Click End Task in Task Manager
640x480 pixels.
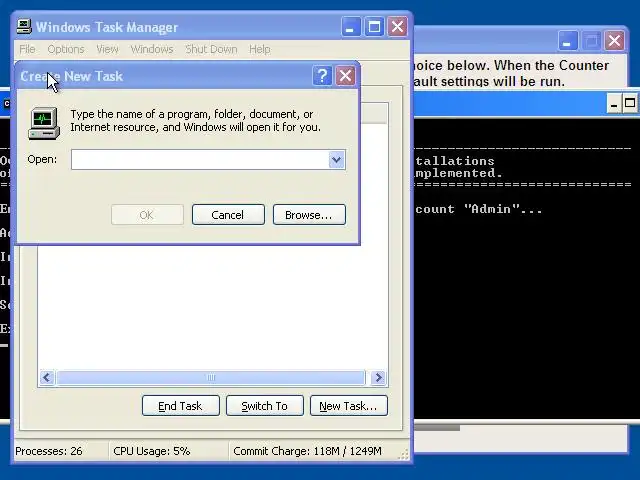[x=180, y=406]
